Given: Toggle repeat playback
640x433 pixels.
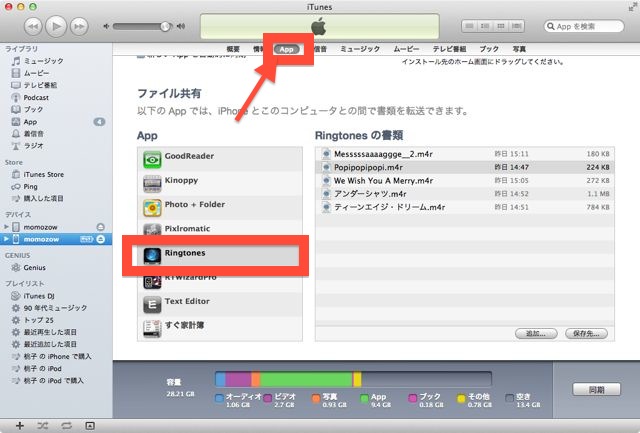Looking at the screenshot, I should click(67, 426).
